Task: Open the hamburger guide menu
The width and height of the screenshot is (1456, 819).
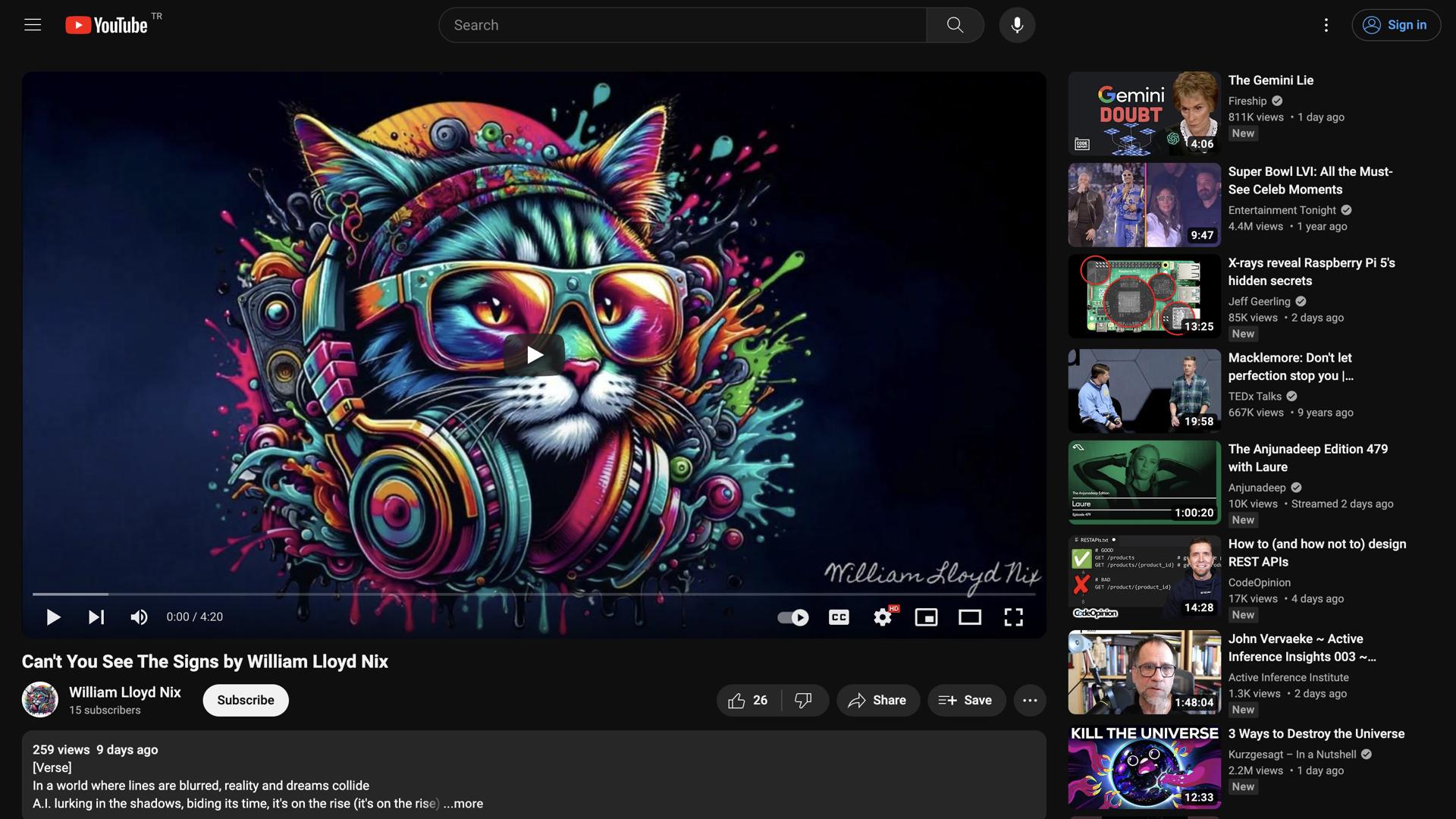Action: point(32,25)
